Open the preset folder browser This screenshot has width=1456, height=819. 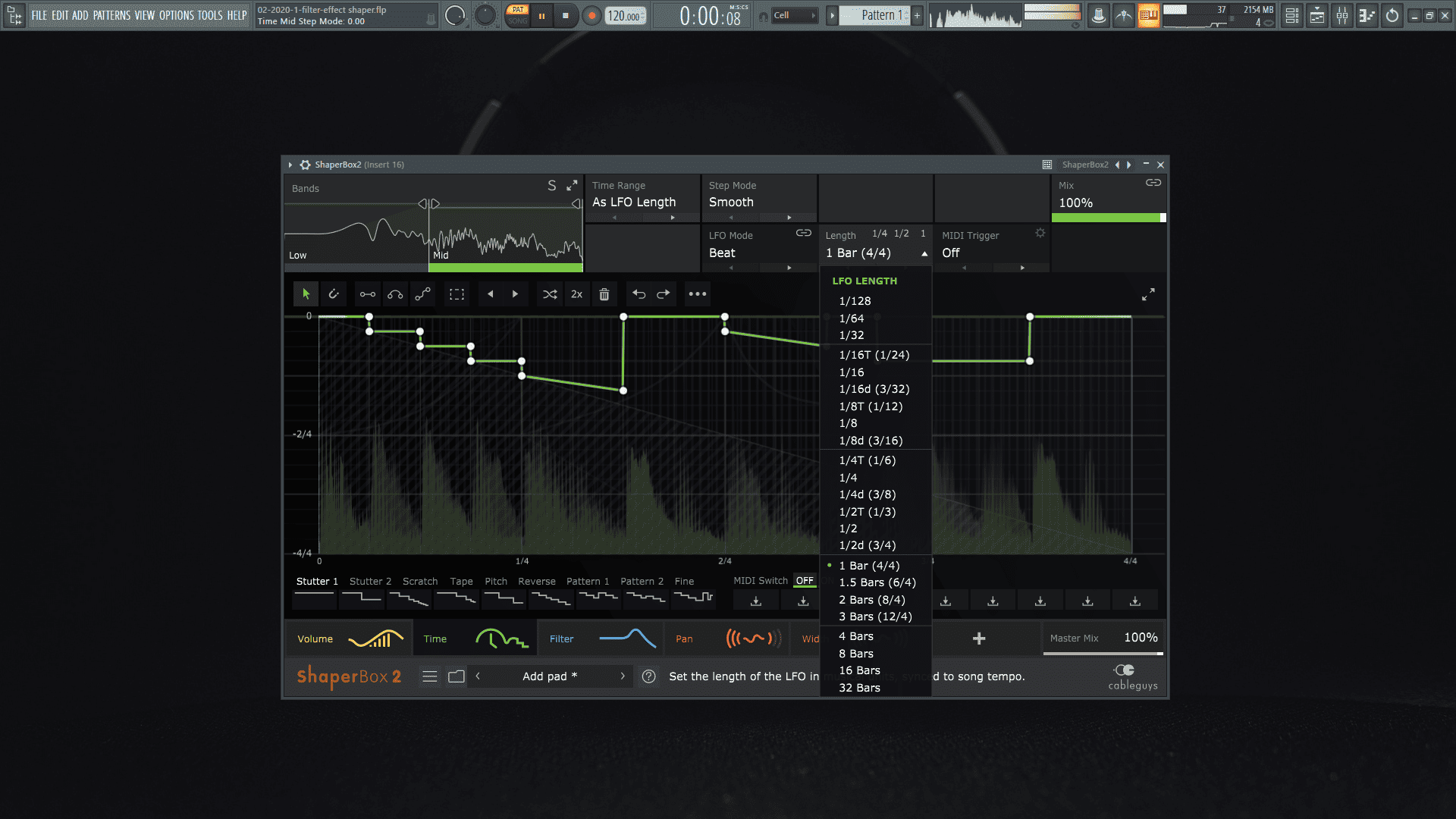[x=457, y=676]
